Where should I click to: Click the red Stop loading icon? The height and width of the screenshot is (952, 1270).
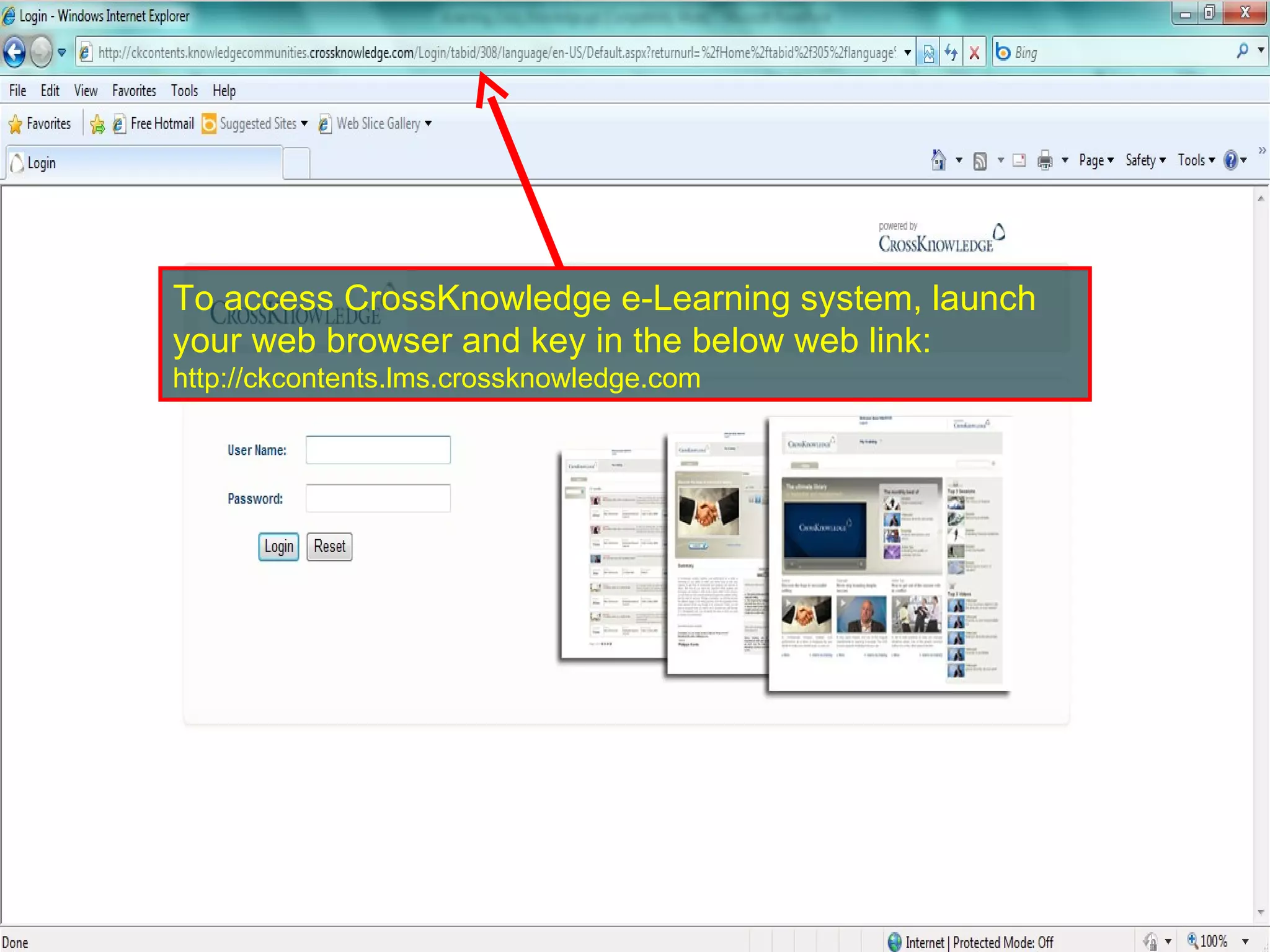974,53
